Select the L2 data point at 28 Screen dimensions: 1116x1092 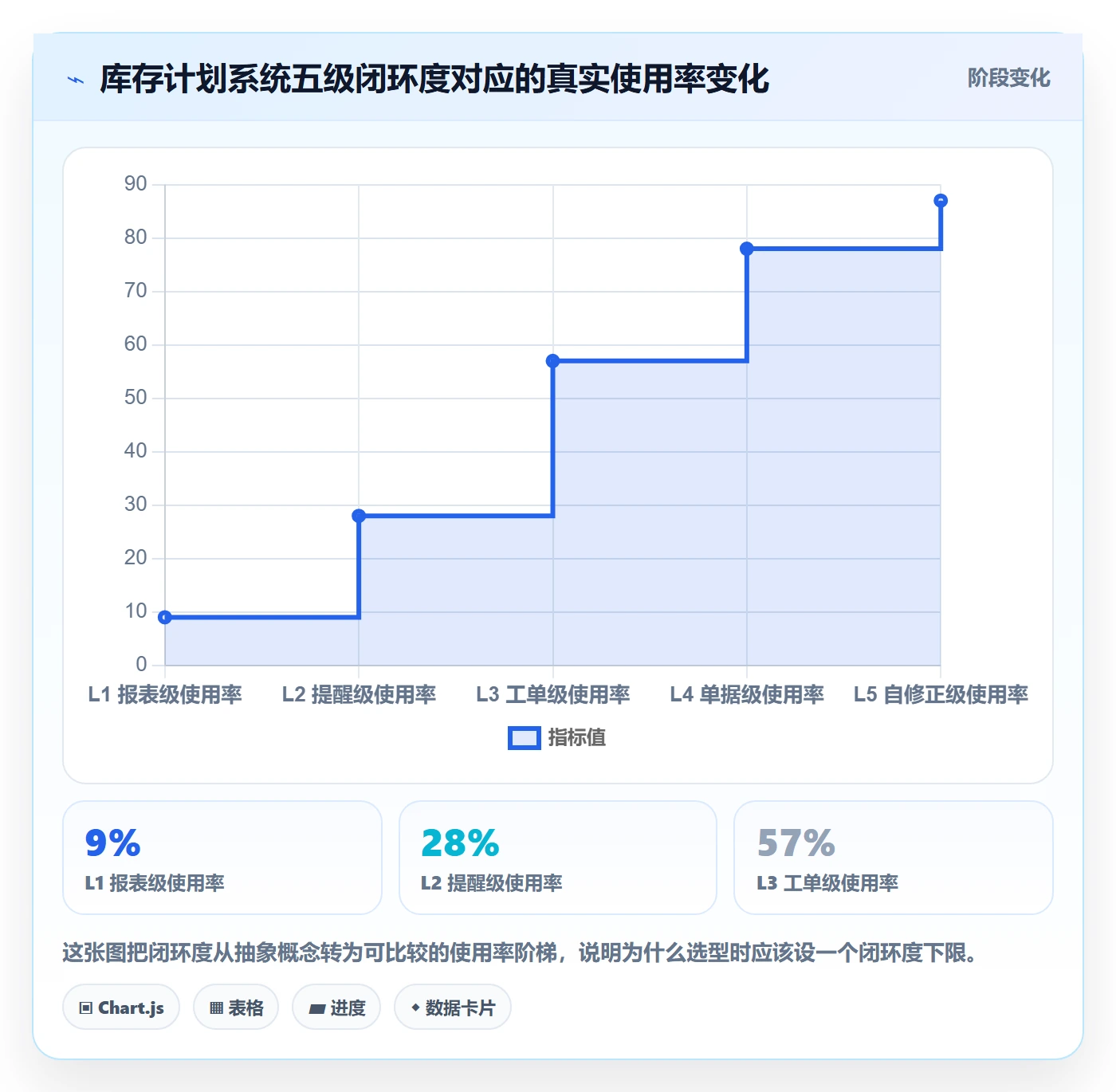coord(359,516)
